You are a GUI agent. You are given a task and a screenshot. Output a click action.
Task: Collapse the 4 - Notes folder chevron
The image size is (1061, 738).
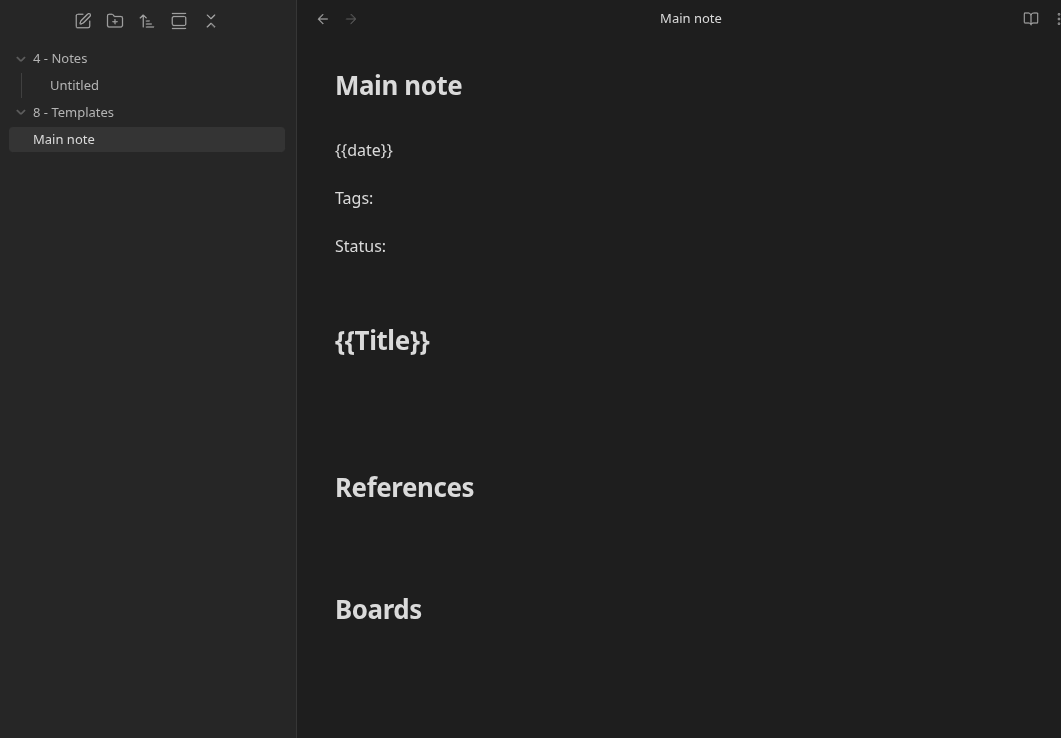pos(21,59)
